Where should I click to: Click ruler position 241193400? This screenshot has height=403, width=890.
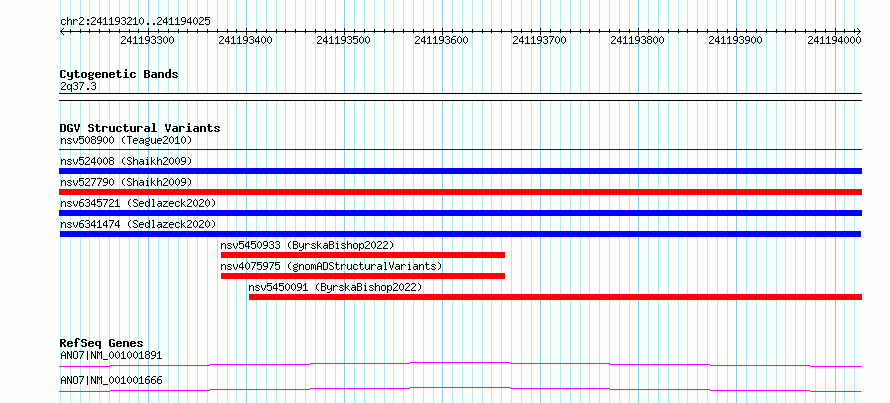(245, 40)
